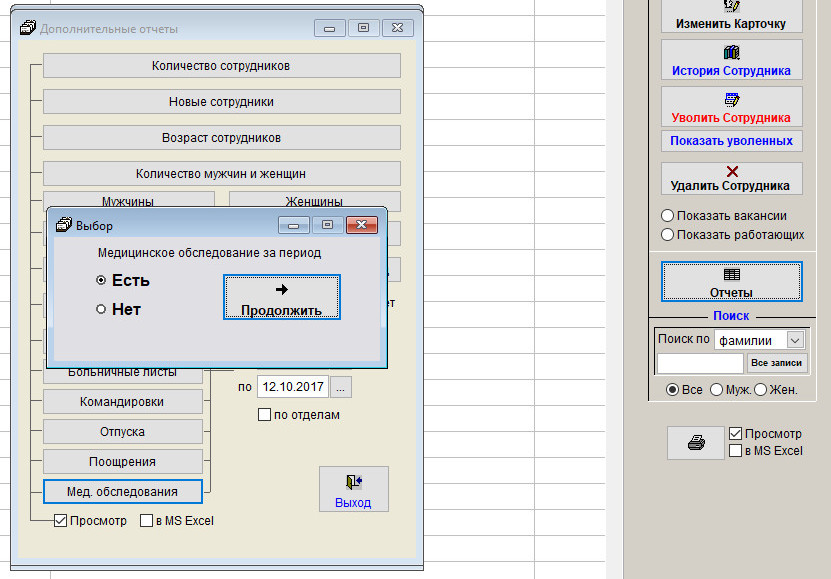Viewport: 831px width, 579px height.
Task: Click arrow icon on Продолжить button
Action: click(282, 289)
